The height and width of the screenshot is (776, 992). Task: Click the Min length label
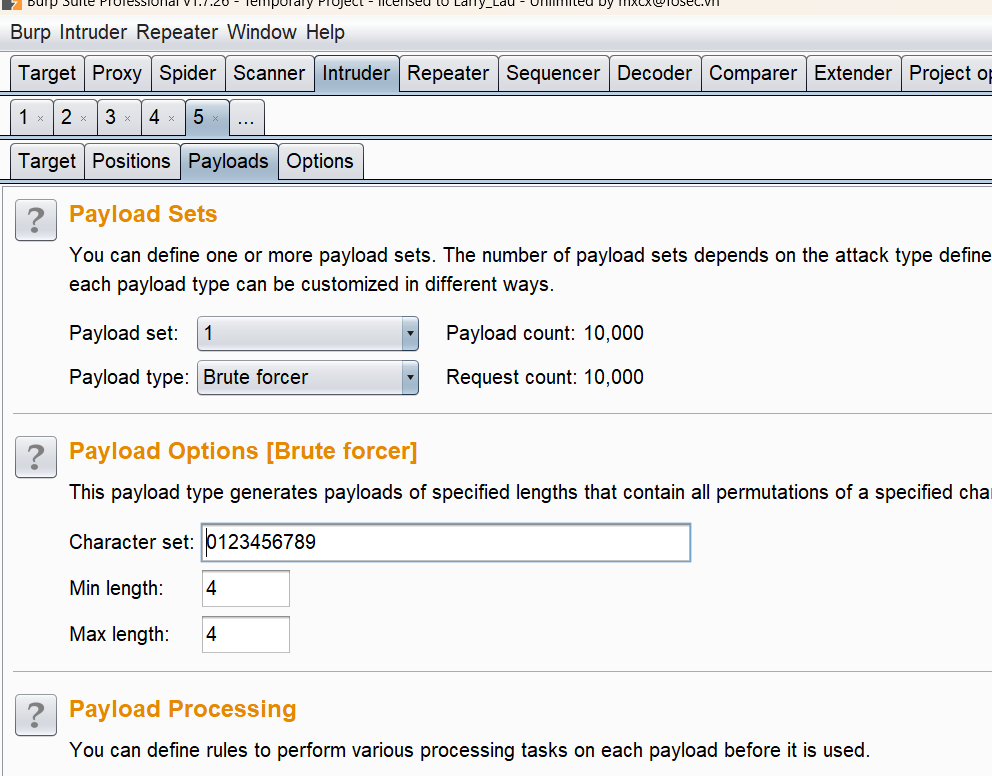click(116, 589)
